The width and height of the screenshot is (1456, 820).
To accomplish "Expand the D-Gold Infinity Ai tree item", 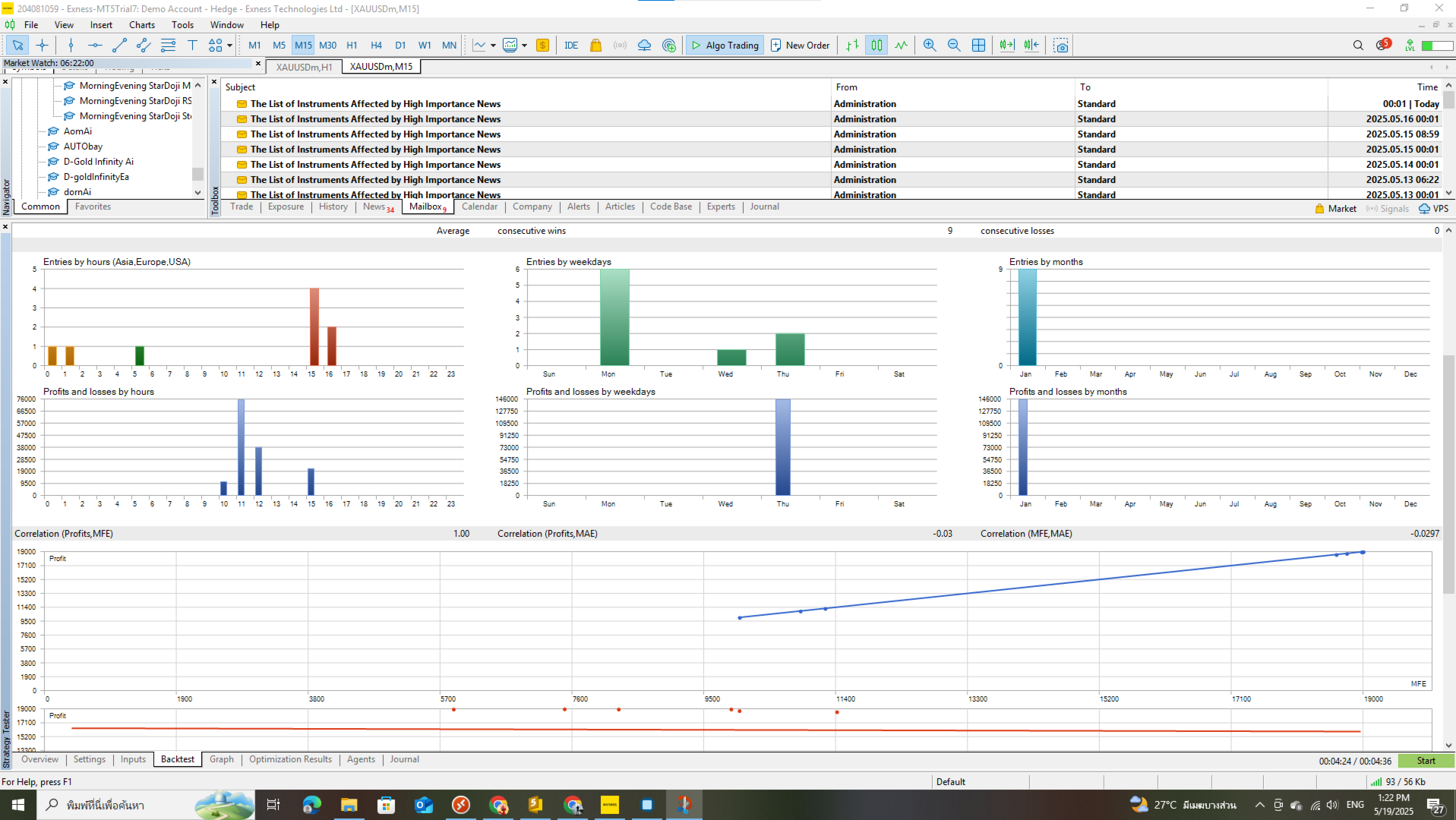I will coord(99,162).
